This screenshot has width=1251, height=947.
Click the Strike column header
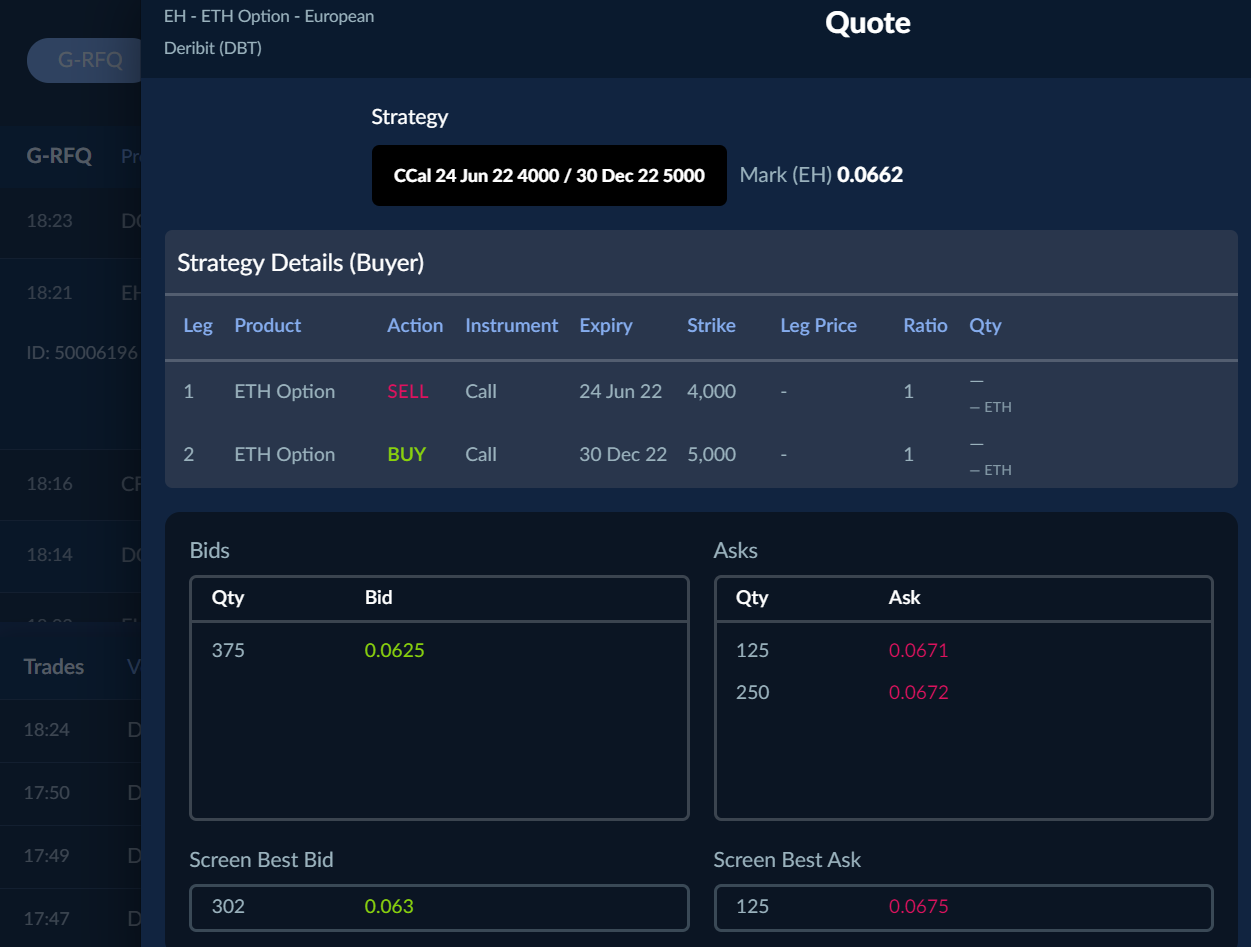point(711,326)
